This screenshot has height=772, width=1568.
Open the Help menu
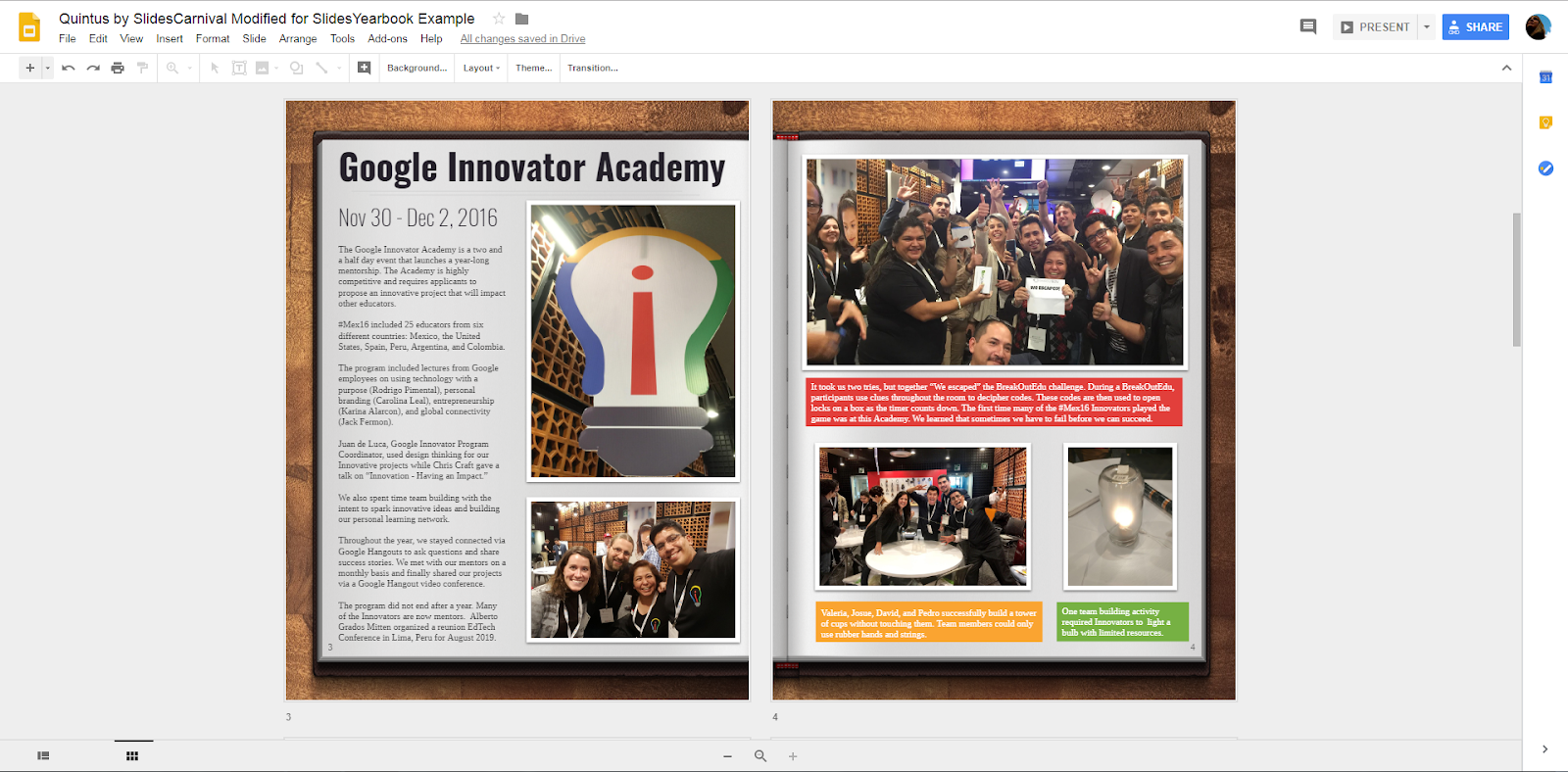pos(431,39)
